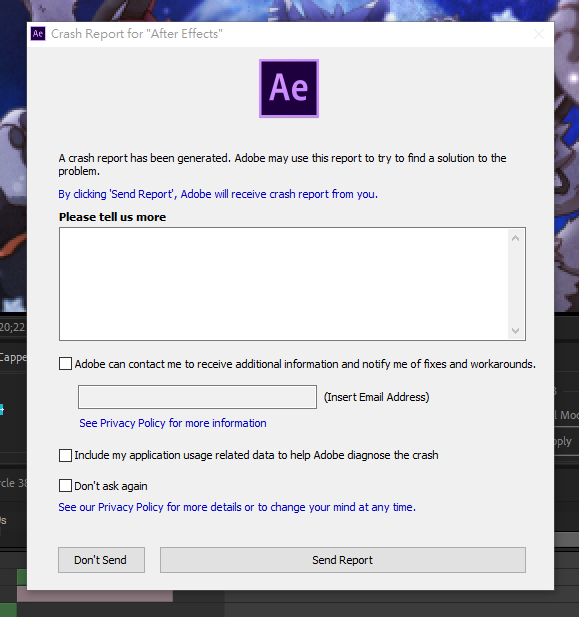Close the Crash Report dialog
The width and height of the screenshot is (579, 617).
[538, 34]
